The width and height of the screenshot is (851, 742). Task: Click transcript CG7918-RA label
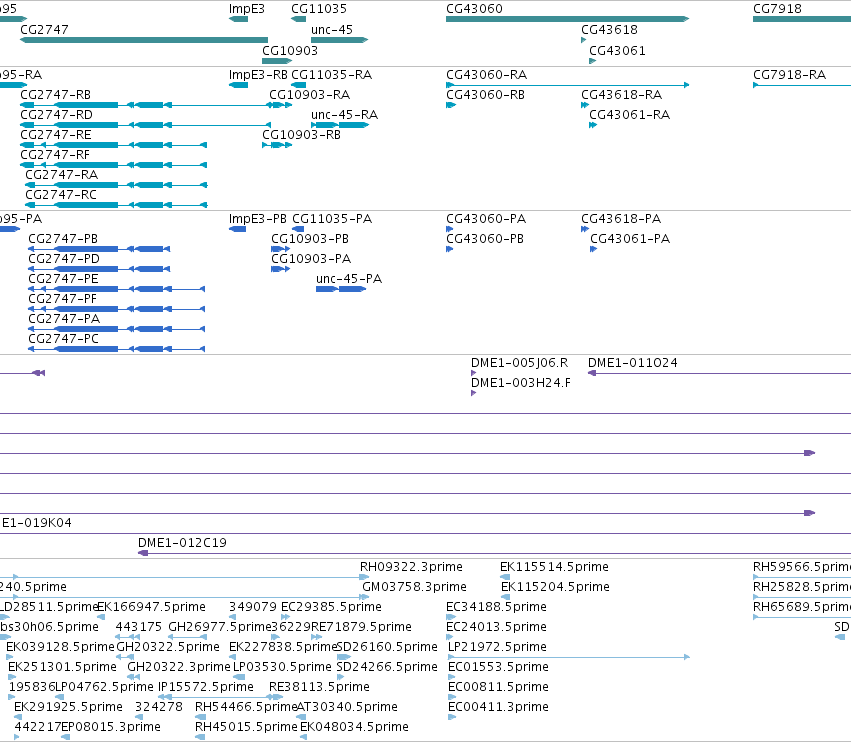pyautogui.click(x=790, y=75)
